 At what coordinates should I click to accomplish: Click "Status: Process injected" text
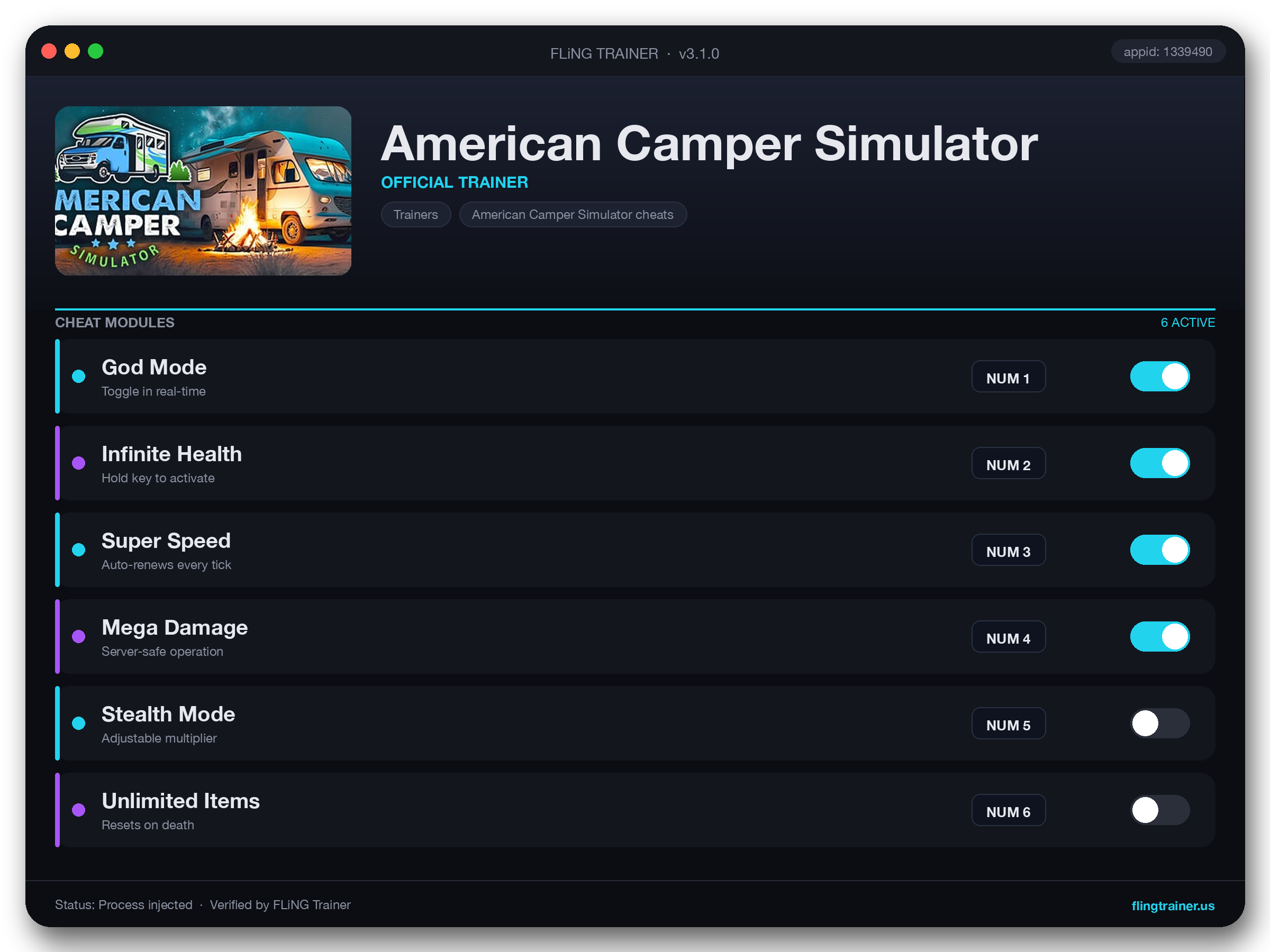click(x=123, y=905)
